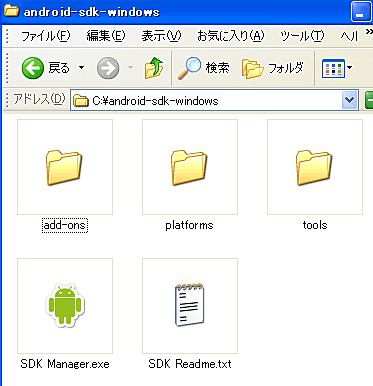Open the ファイル(F) menu
This screenshot has width=373, height=386.
point(45,36)
